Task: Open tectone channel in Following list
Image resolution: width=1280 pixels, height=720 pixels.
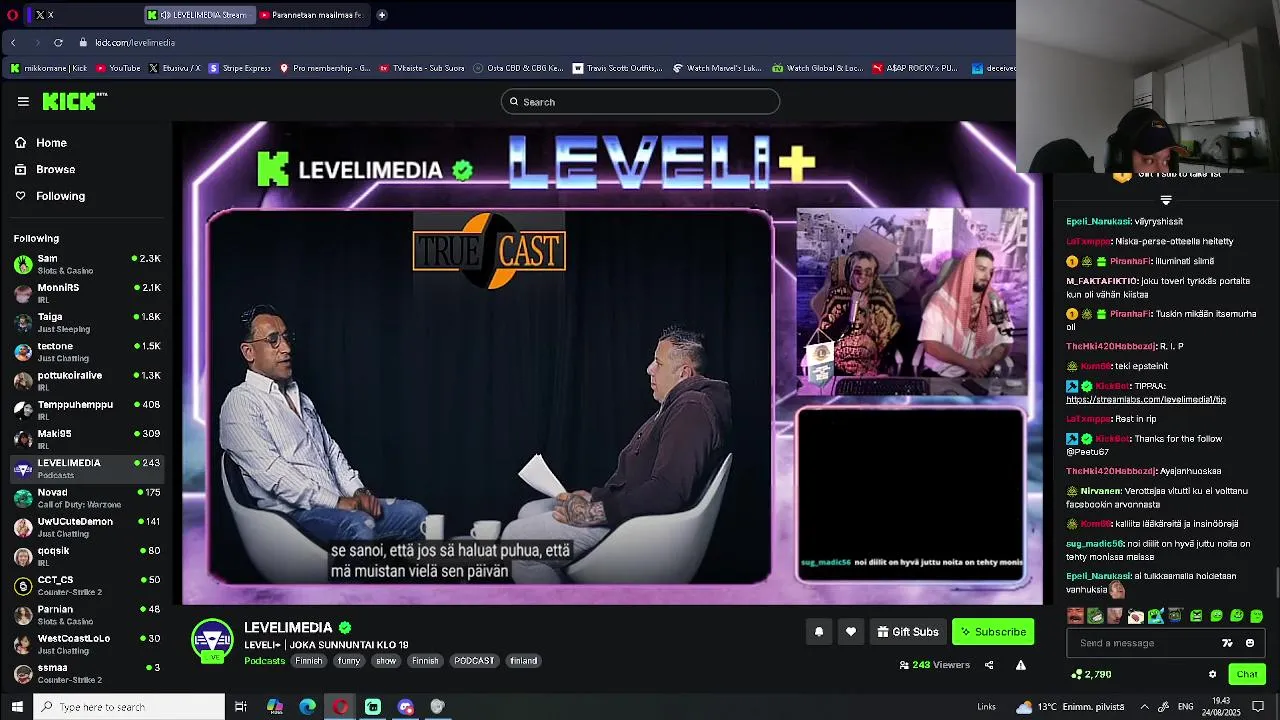Action: (86, 352)
